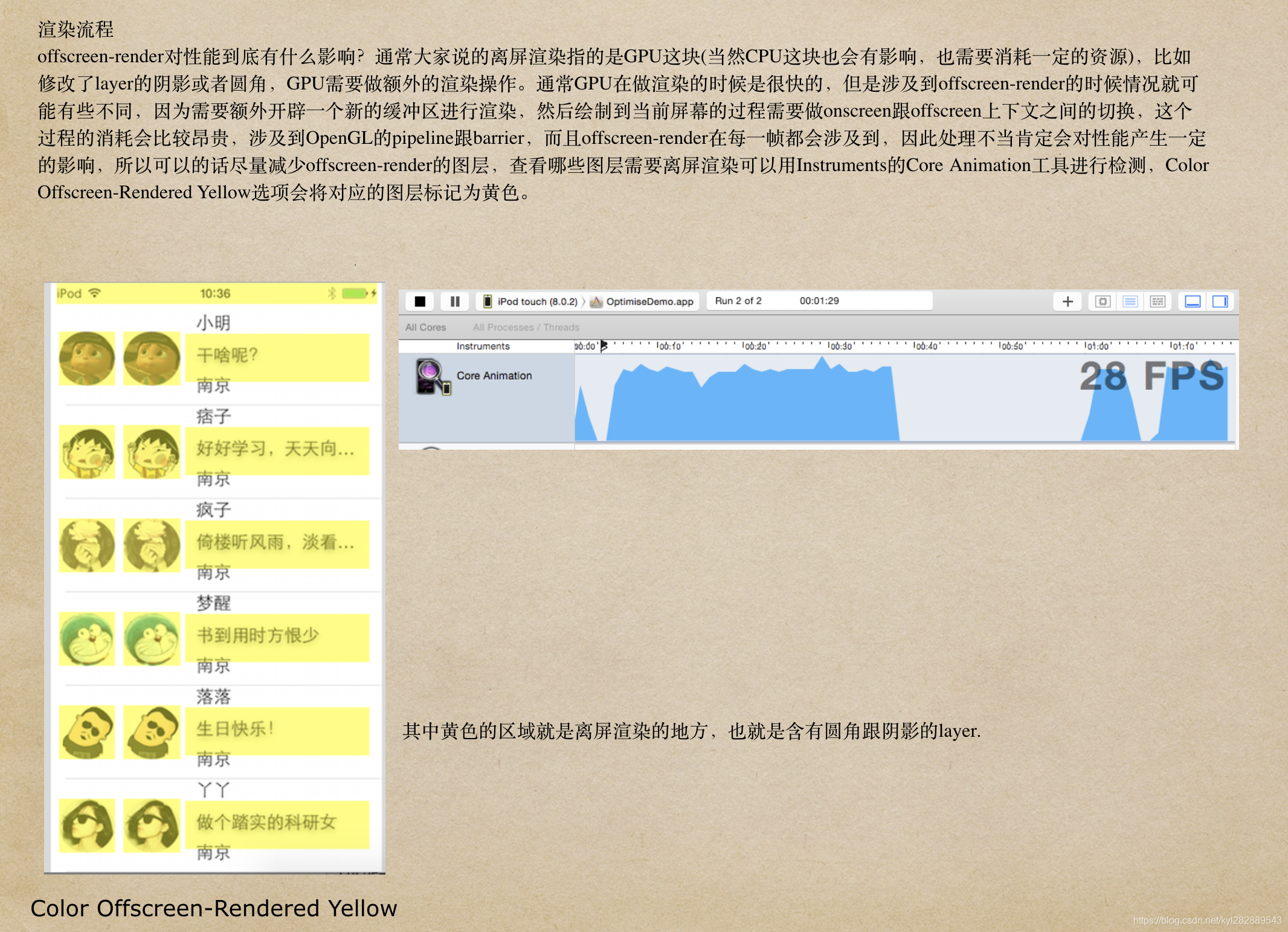This screenshot has width=1288, height=932.
Task: Open the inspector settings gear icon
Action: coord(1103,302)
